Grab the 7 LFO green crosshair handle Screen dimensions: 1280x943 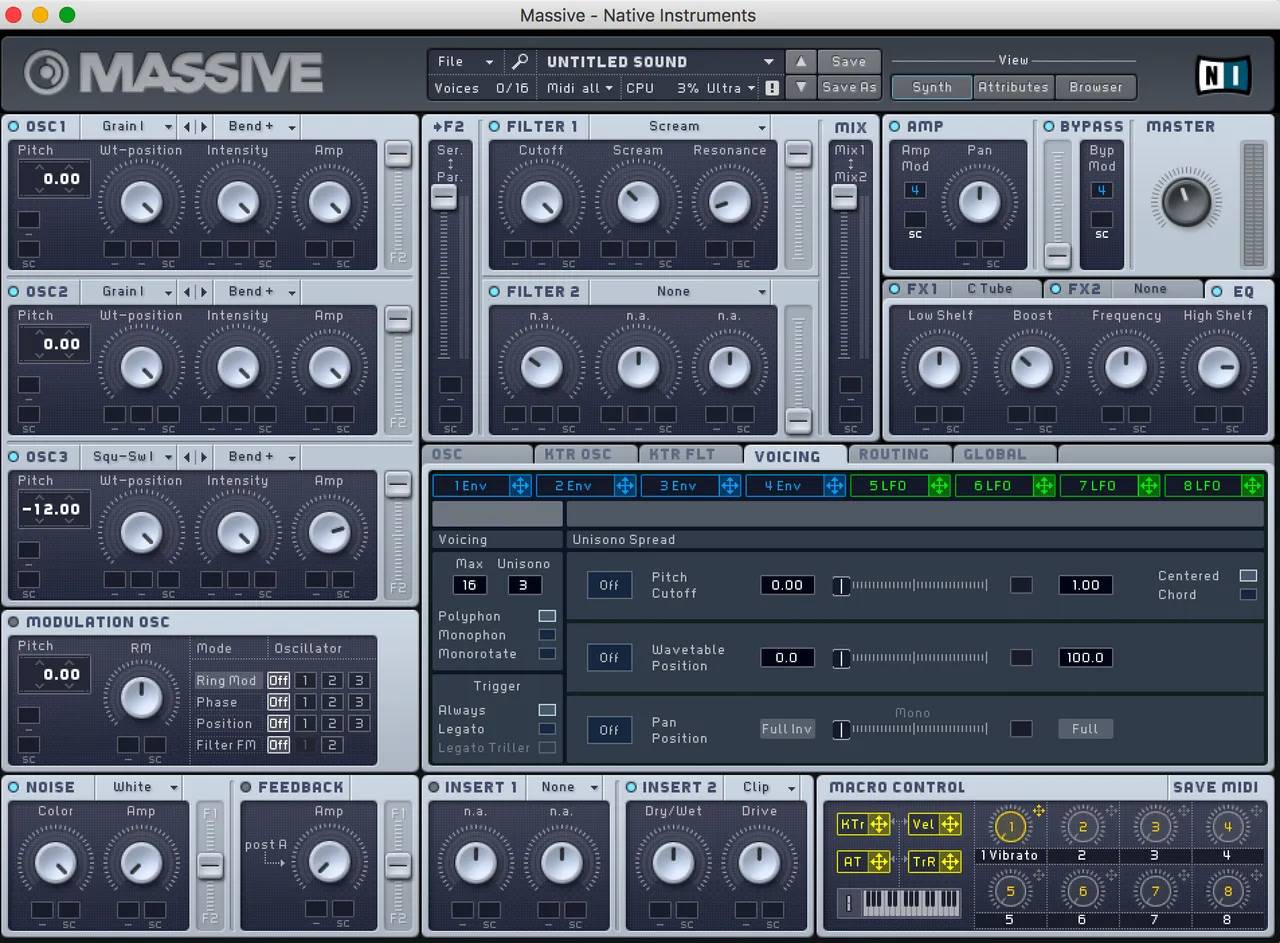click(1148, 486)
